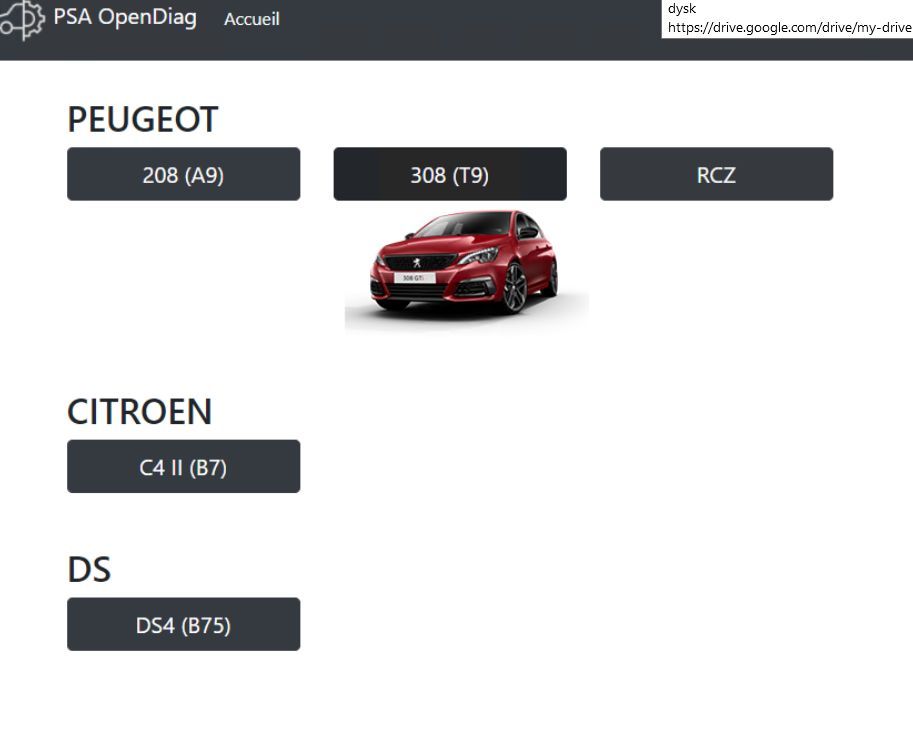The width and height of the screenshot is (913, 740).
Task: Click the PEUGEOT section heading
Action: tap(143, 119)
